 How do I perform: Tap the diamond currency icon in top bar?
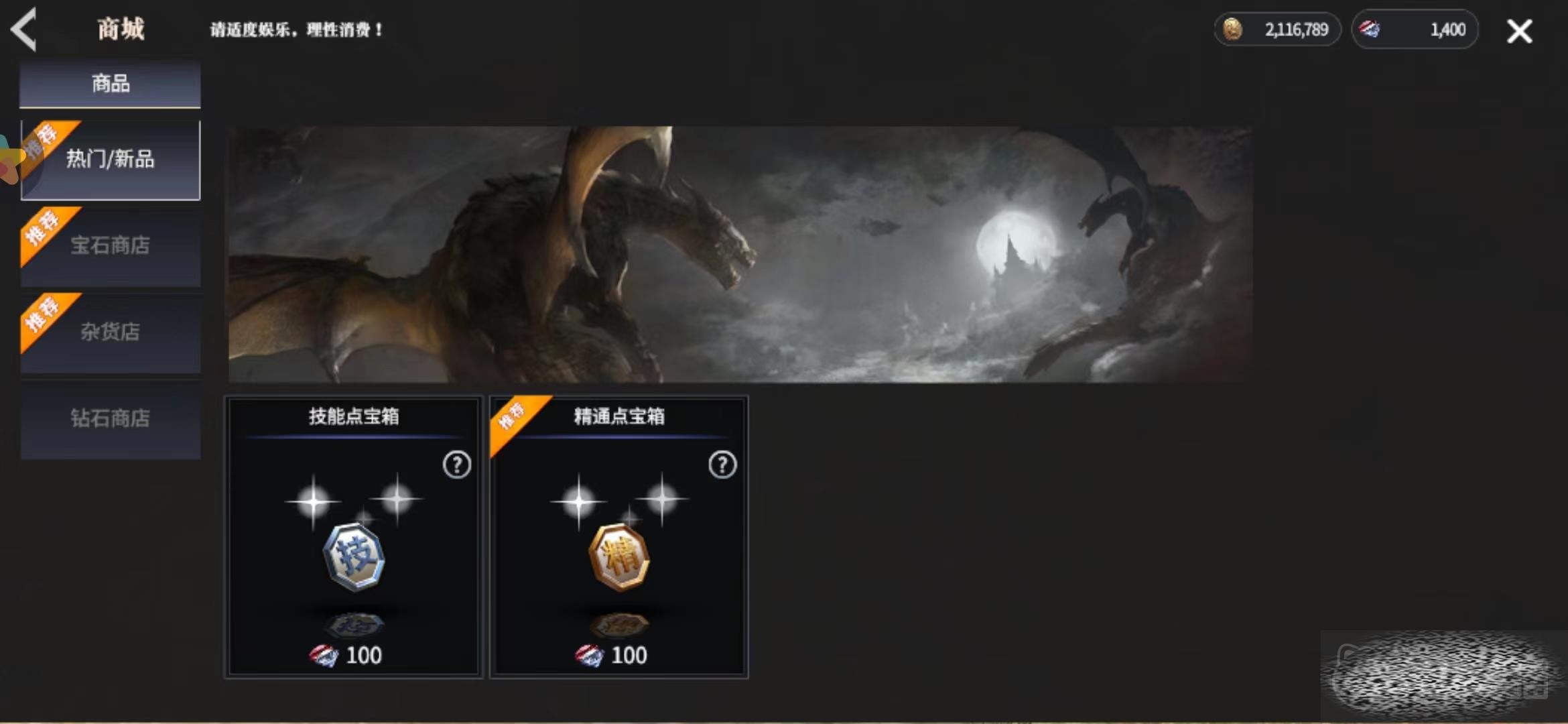[x=1369, y=29]
